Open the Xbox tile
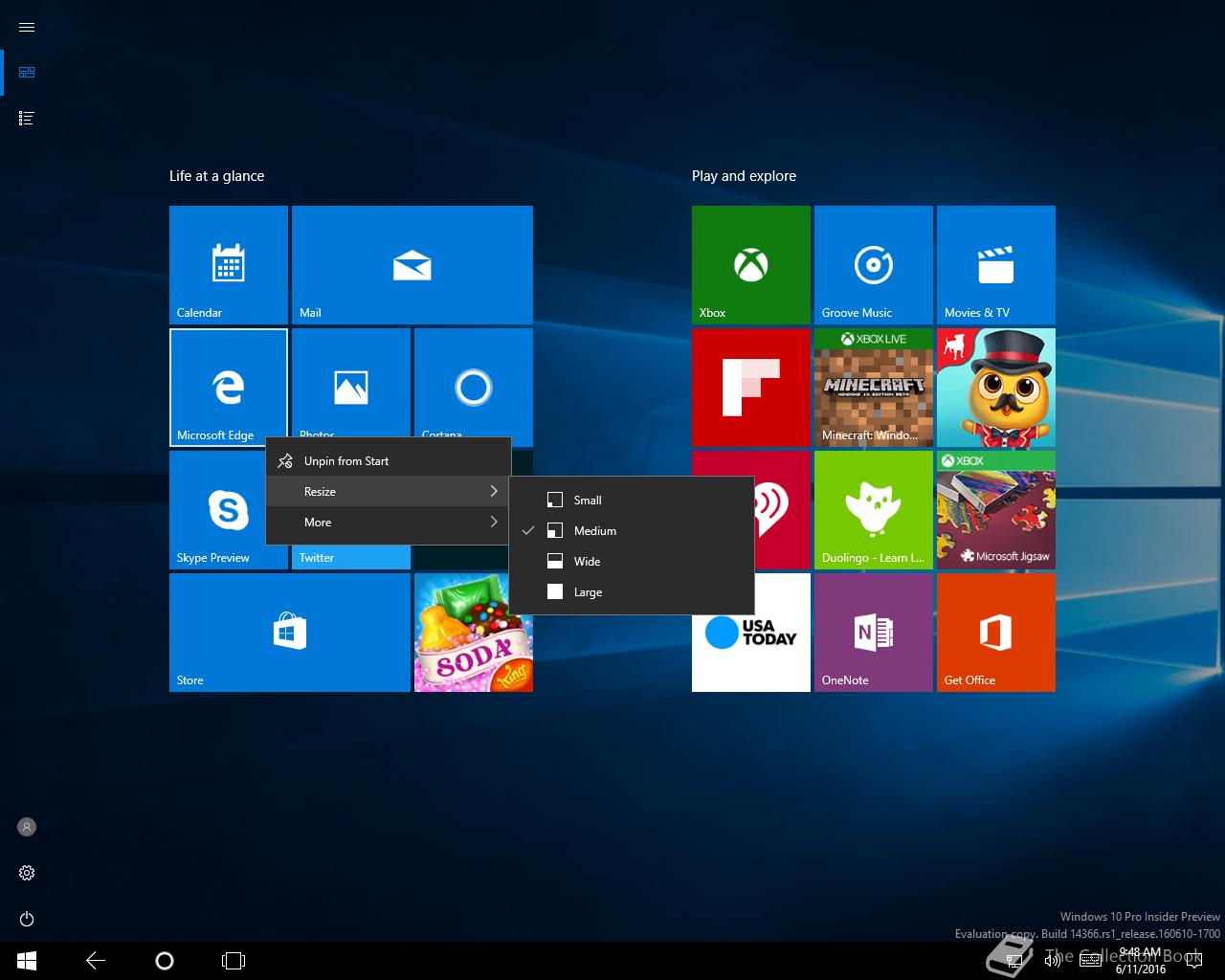 click(x=751, y=265)
